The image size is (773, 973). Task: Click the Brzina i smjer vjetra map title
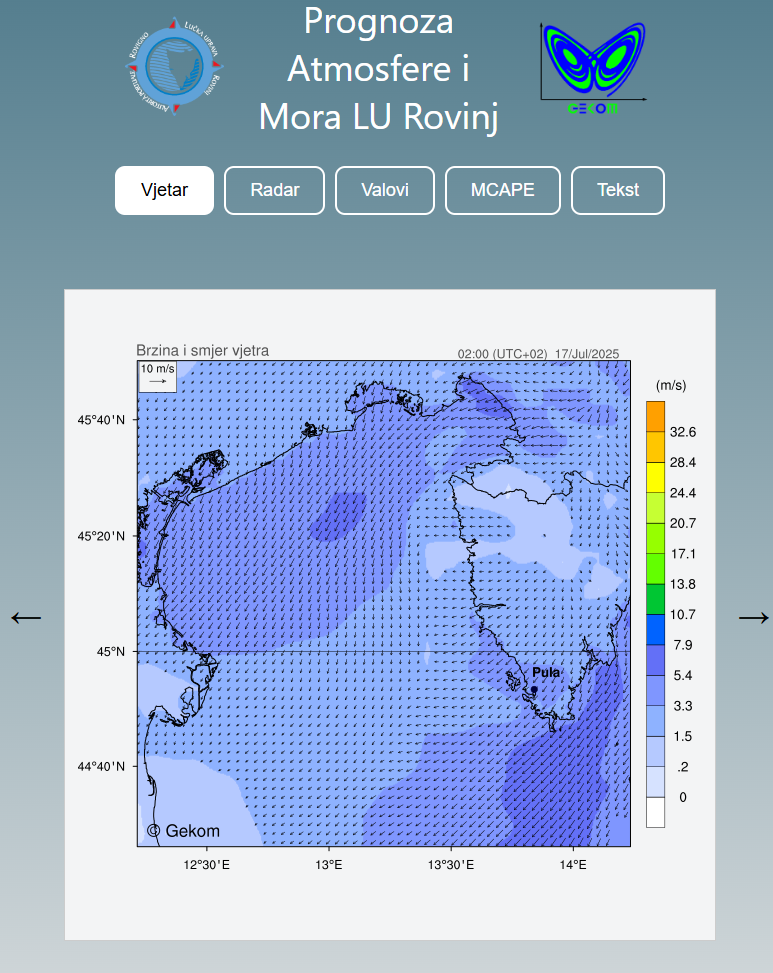tap(202, 351)
